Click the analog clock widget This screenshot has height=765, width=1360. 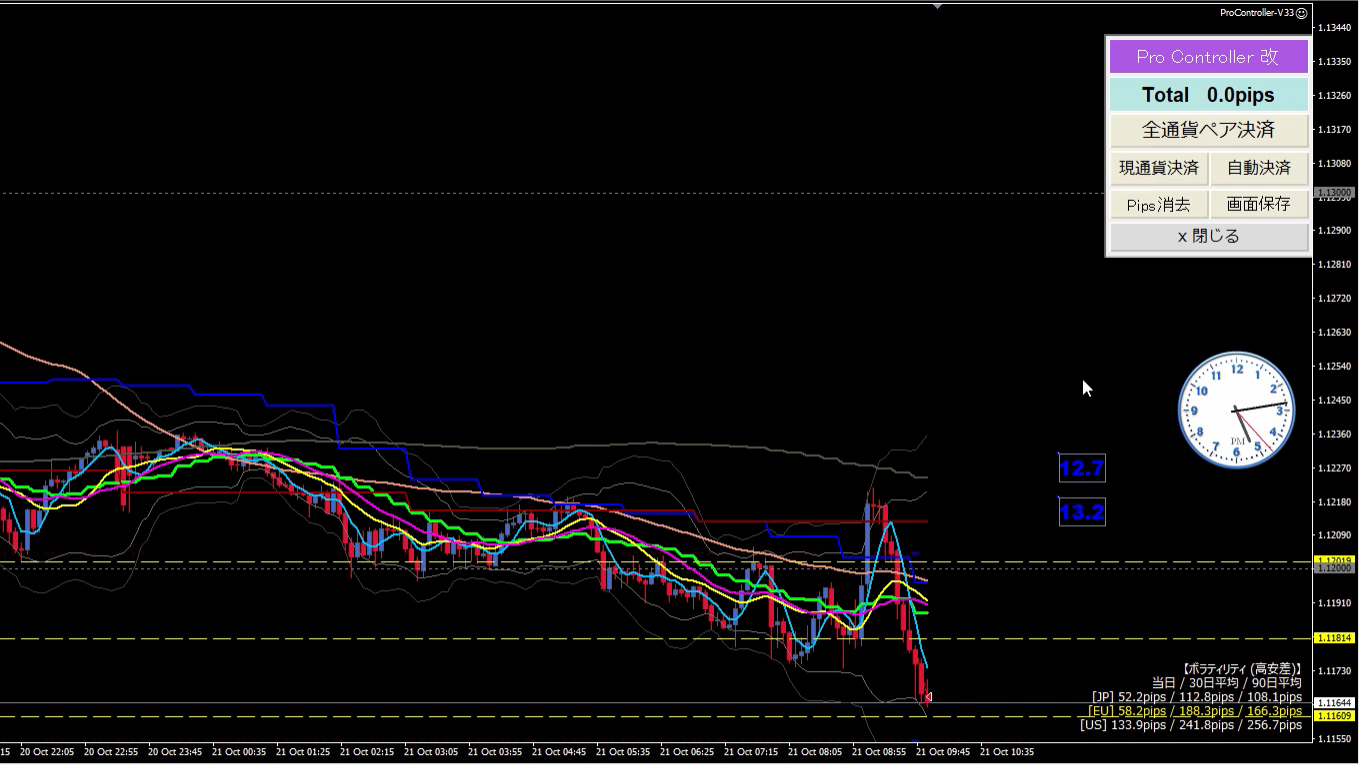pos(1237,409)
